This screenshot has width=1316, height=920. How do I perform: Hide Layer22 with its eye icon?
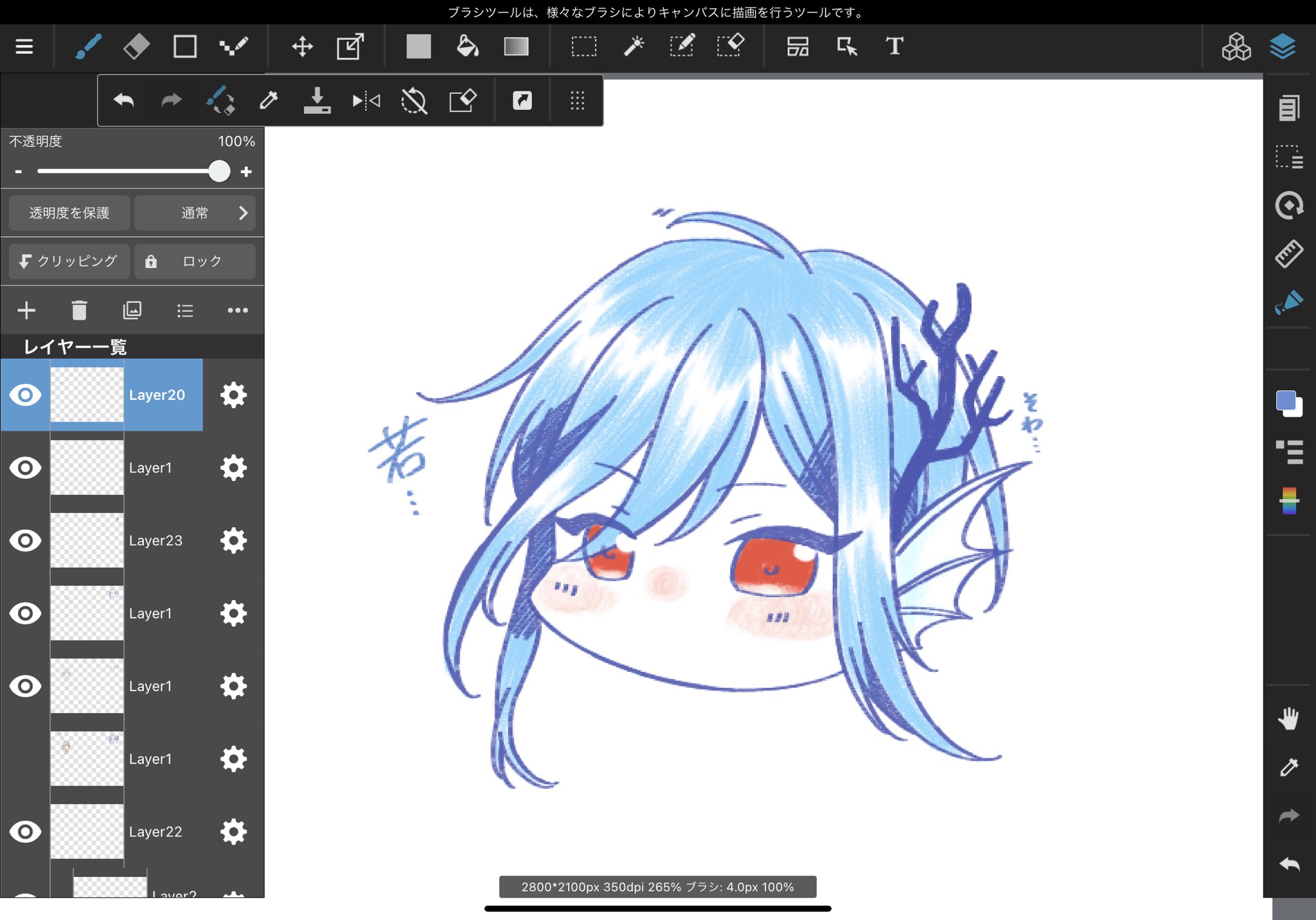(x=25, y=832)
